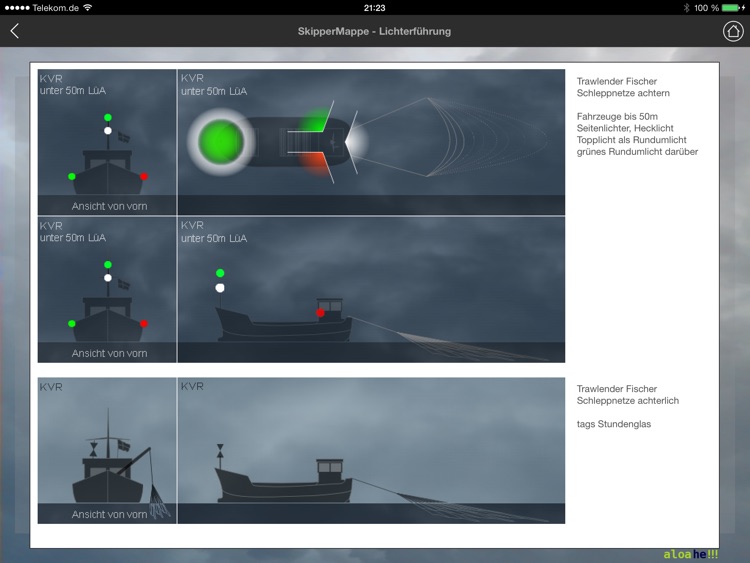Tap the red side light in top view

click(316, 164)
